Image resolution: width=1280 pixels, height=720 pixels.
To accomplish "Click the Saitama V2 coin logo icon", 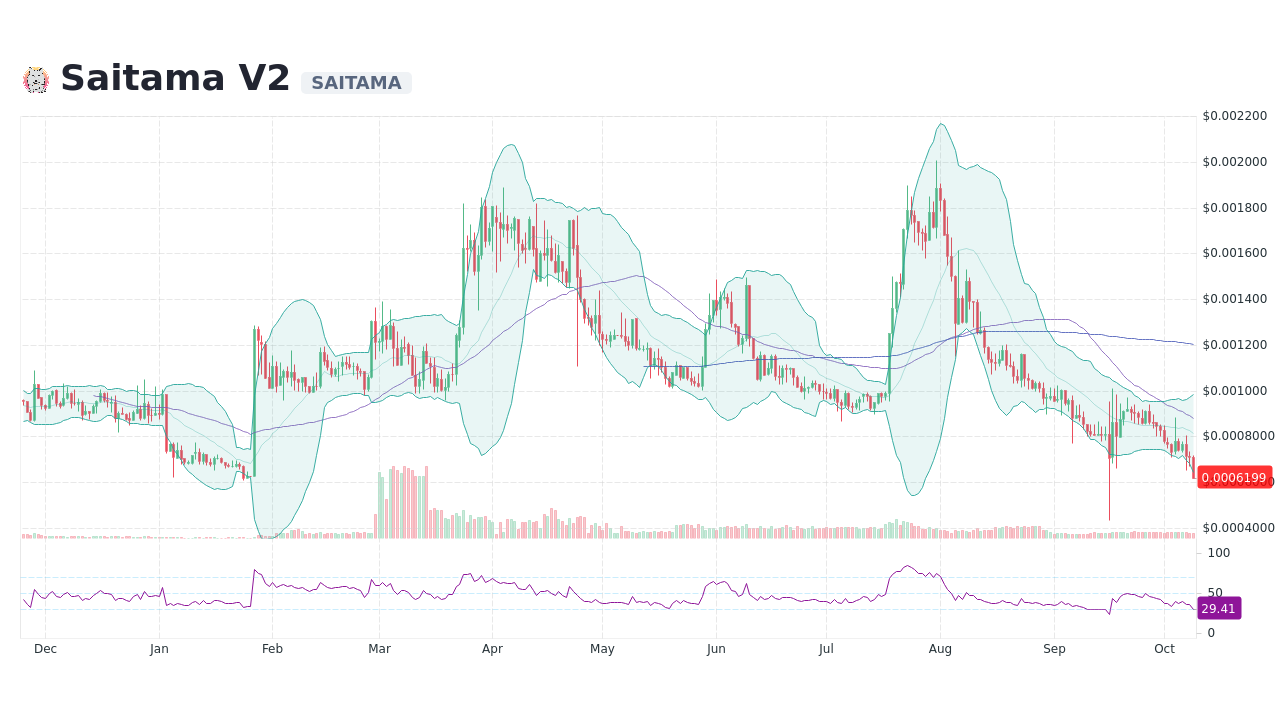I will pyautogui.click(x=36, y=80).
